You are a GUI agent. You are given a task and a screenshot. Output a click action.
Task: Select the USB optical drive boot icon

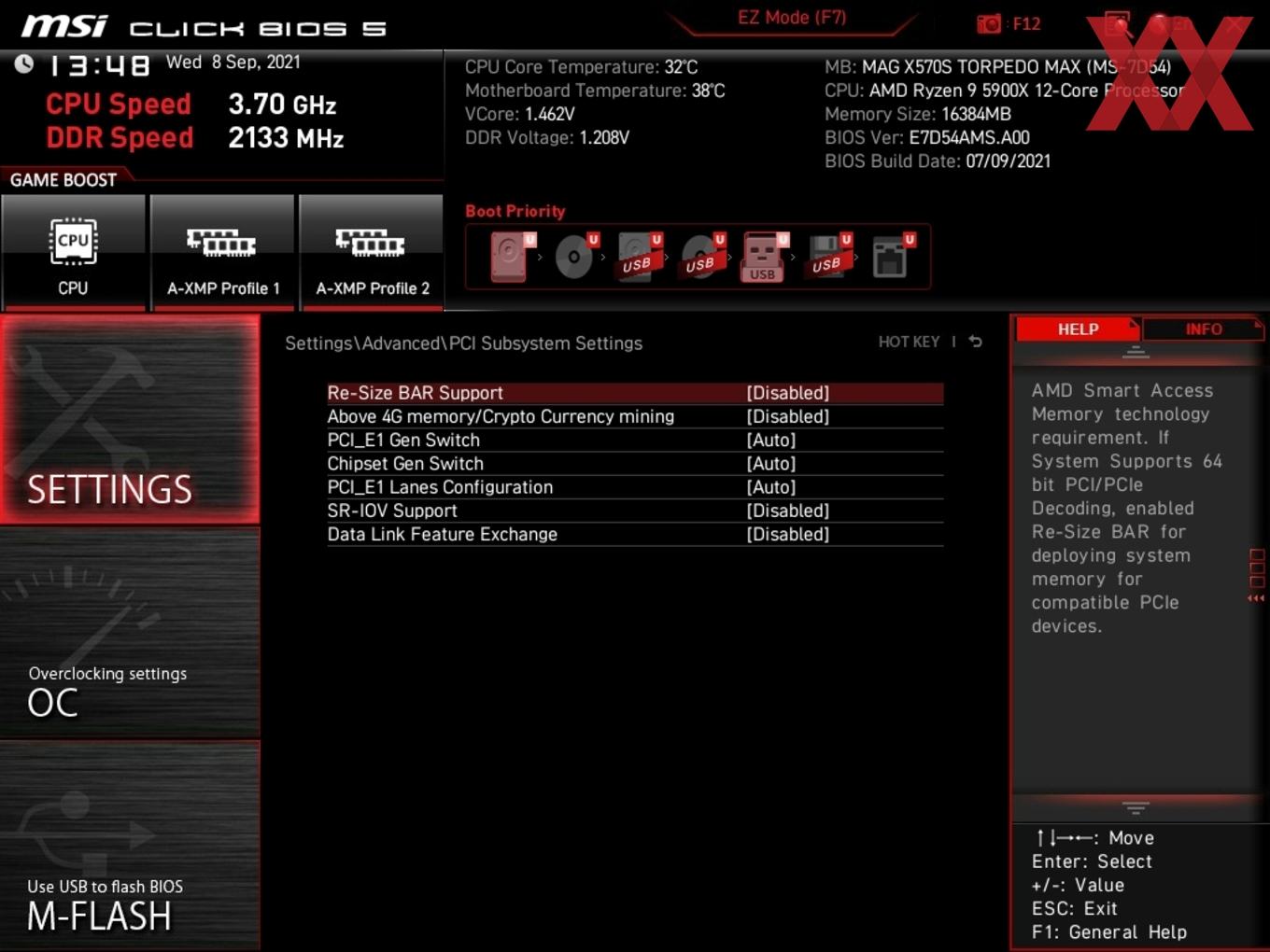pos(703,256)
